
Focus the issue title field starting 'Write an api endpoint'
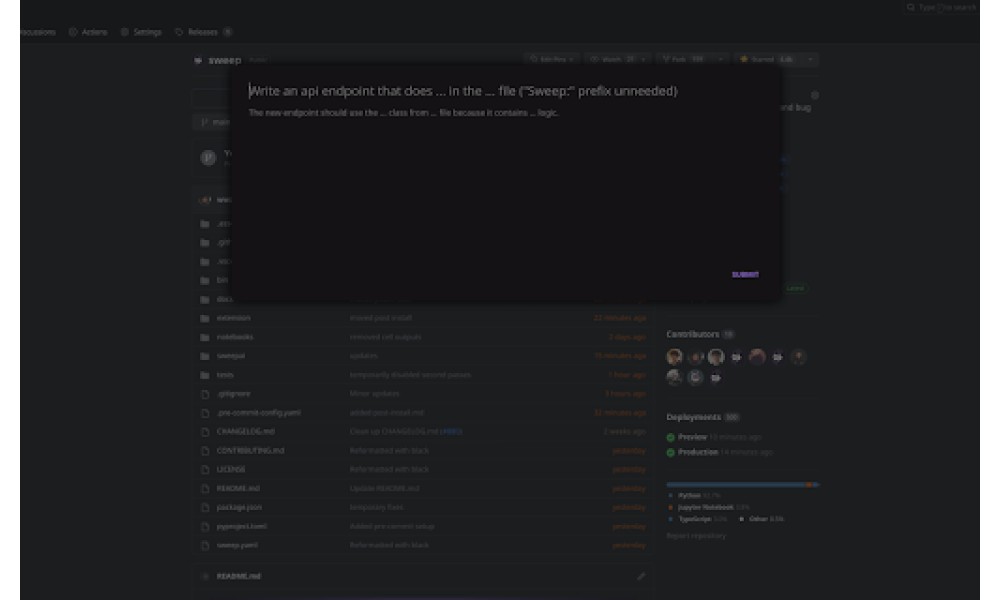(x=463, y=91)
